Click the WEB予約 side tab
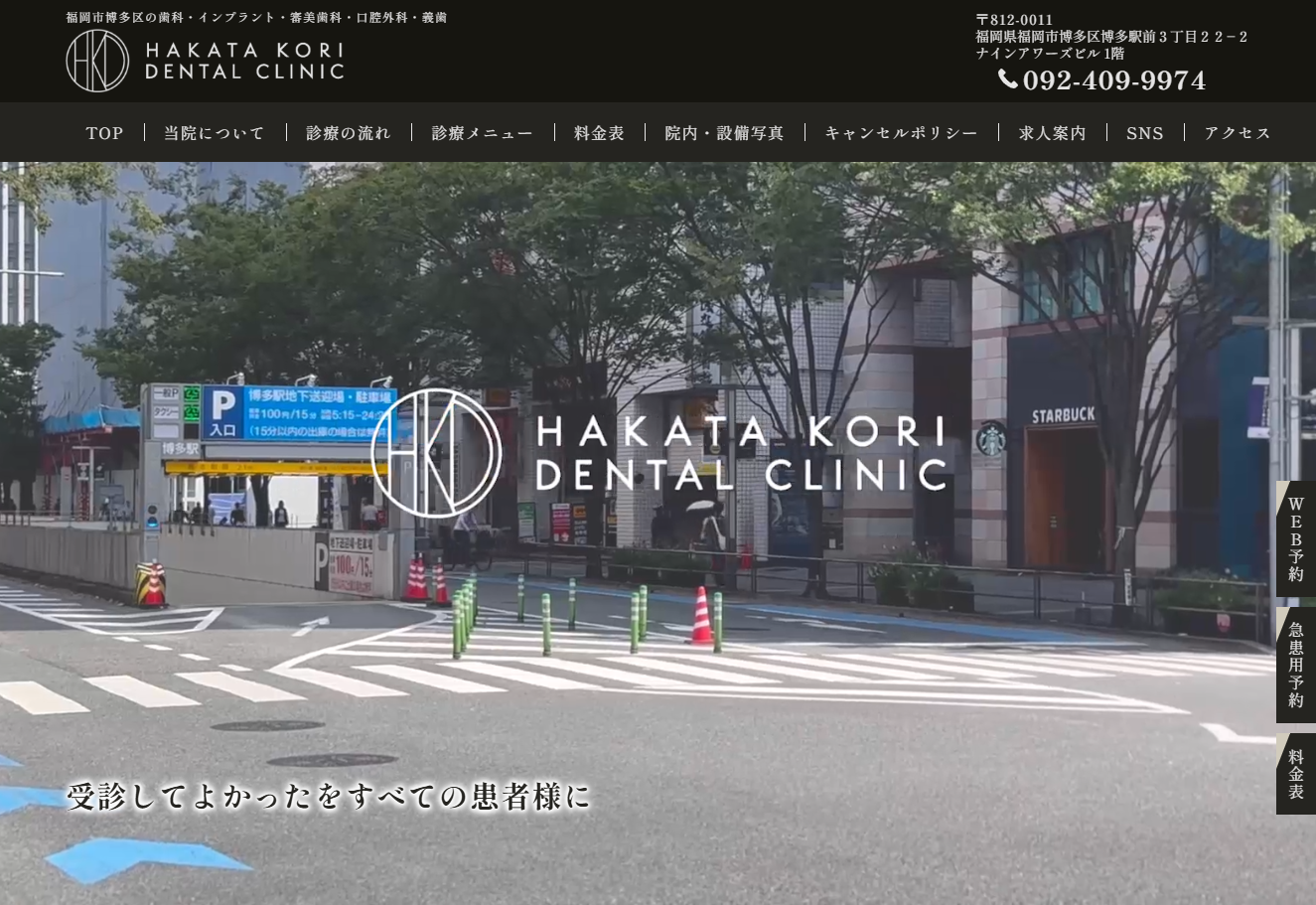 click(x=1296, y=539)
